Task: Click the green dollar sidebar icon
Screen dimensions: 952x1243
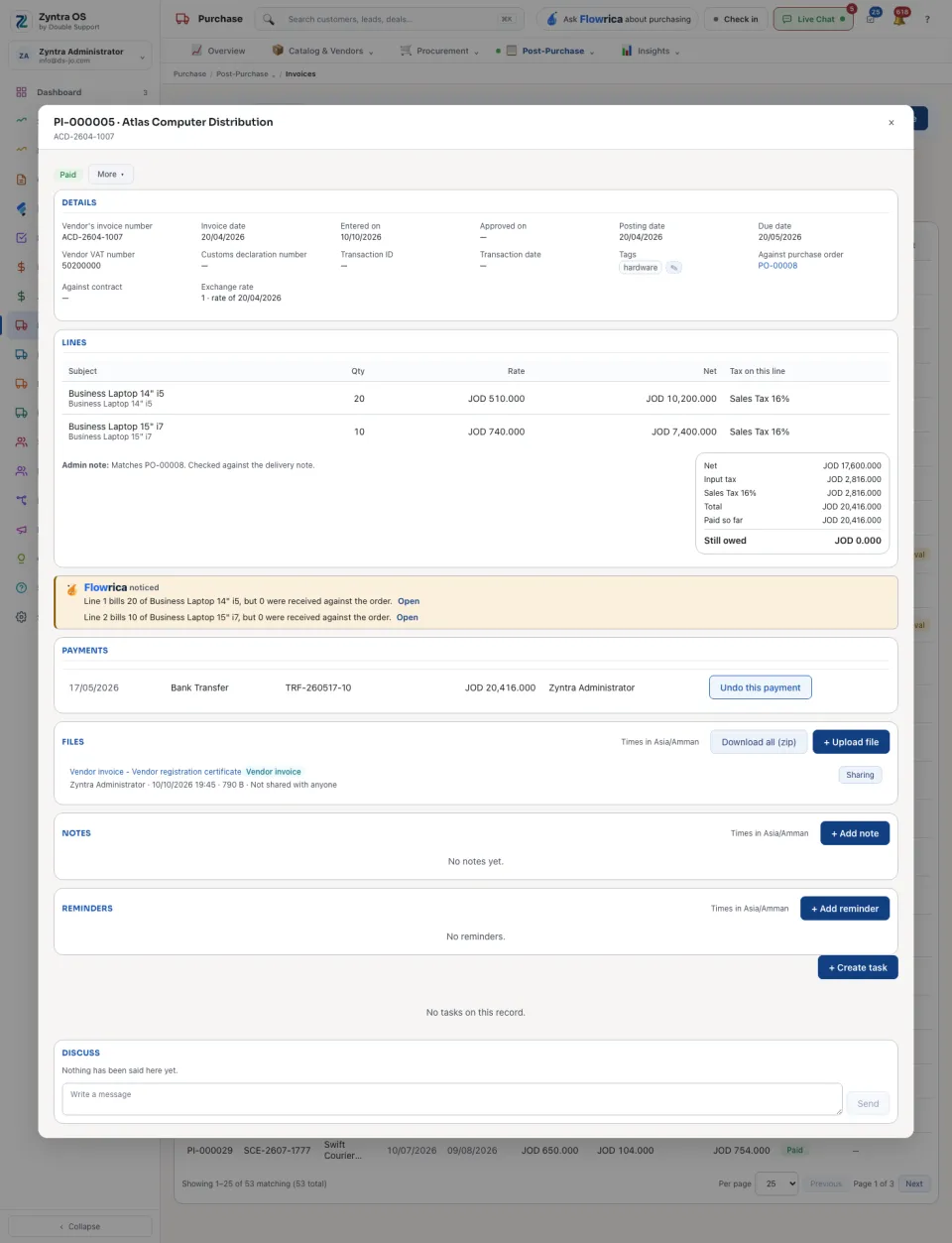Action: [x=21, y=296]
